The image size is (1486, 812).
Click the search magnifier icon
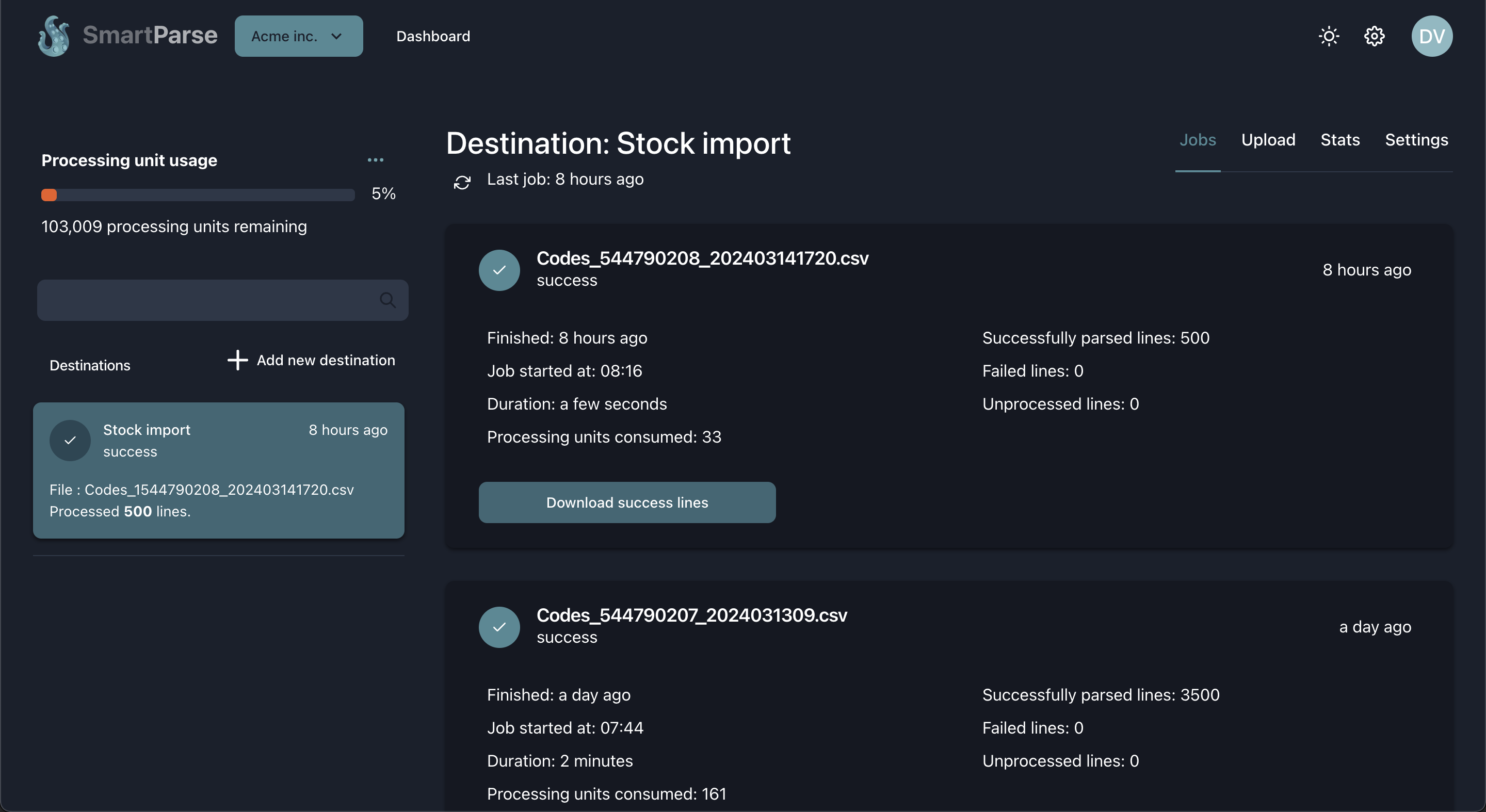[387, 300]
